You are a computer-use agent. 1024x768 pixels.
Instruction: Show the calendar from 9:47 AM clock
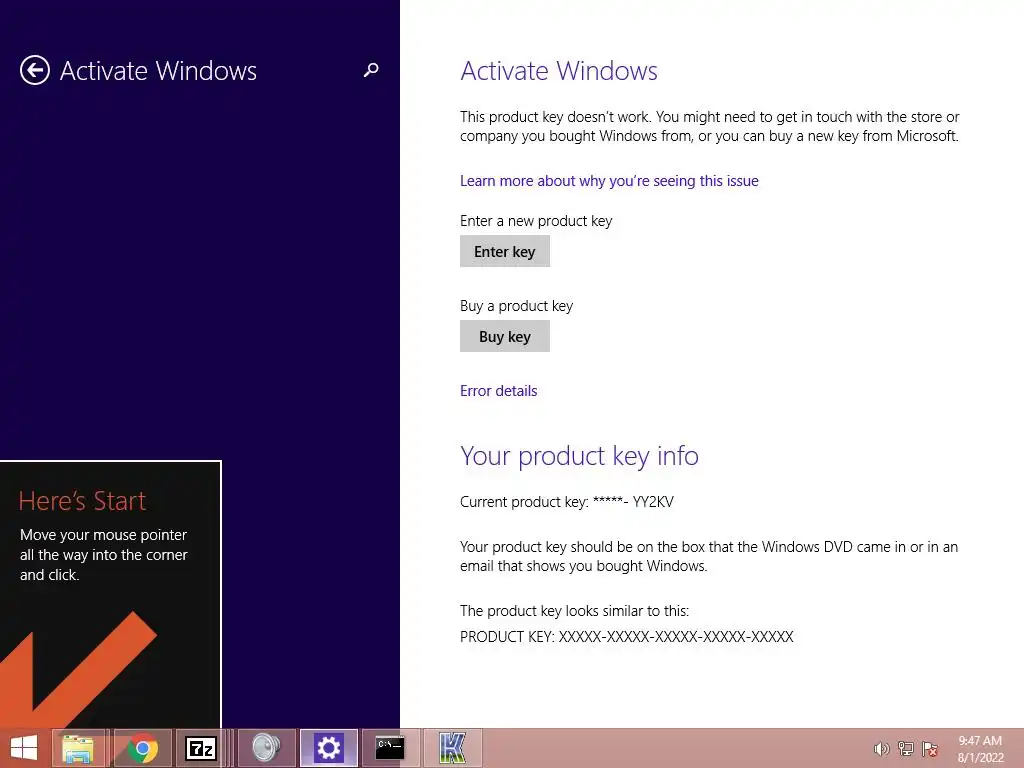tap(980, 749)
